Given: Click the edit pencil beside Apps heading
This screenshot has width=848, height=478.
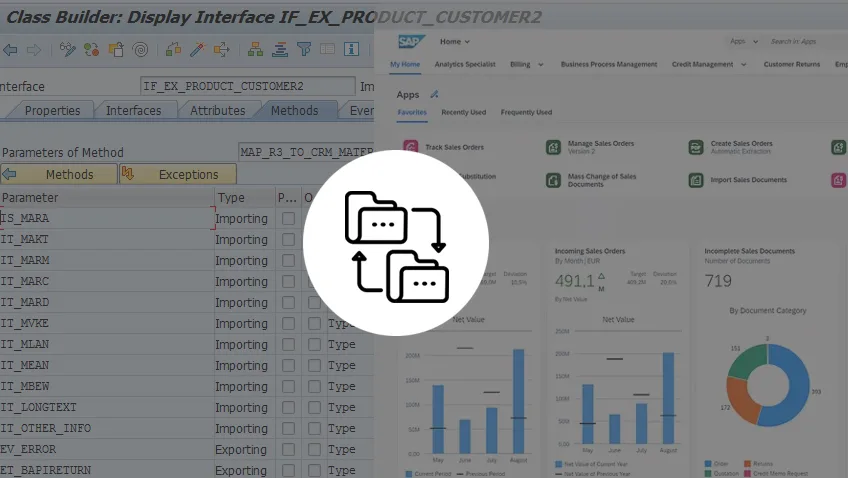Looking at the screenshot, I should [x=434, y=94].
